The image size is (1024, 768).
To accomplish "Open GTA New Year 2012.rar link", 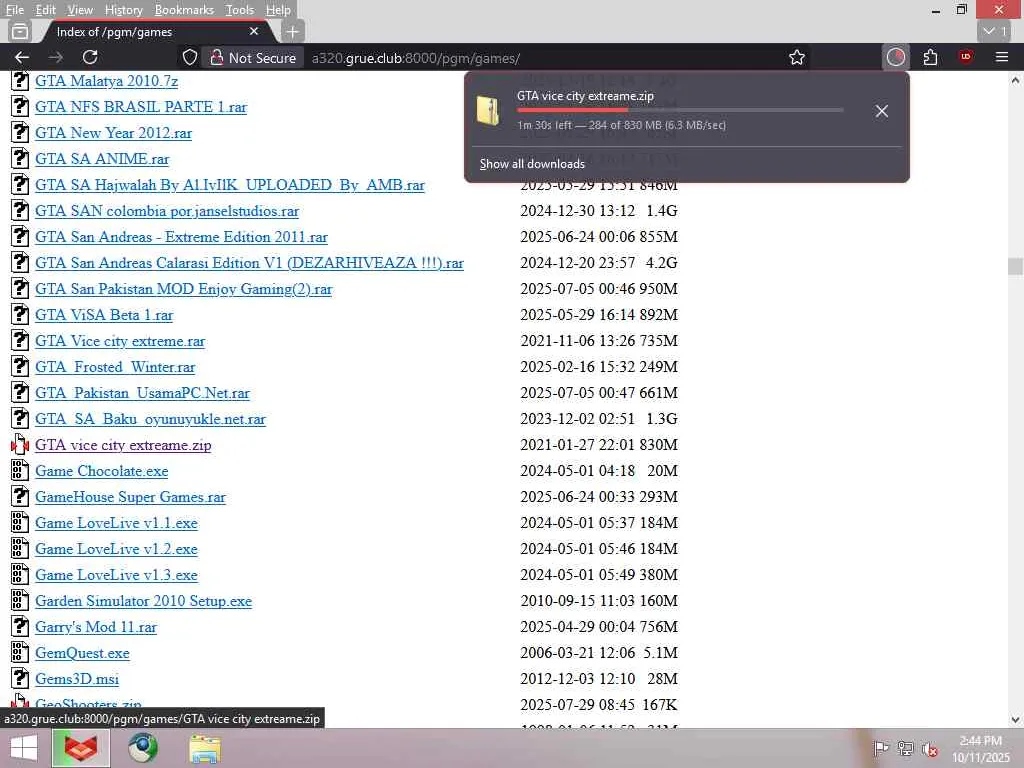I will 114,133.
